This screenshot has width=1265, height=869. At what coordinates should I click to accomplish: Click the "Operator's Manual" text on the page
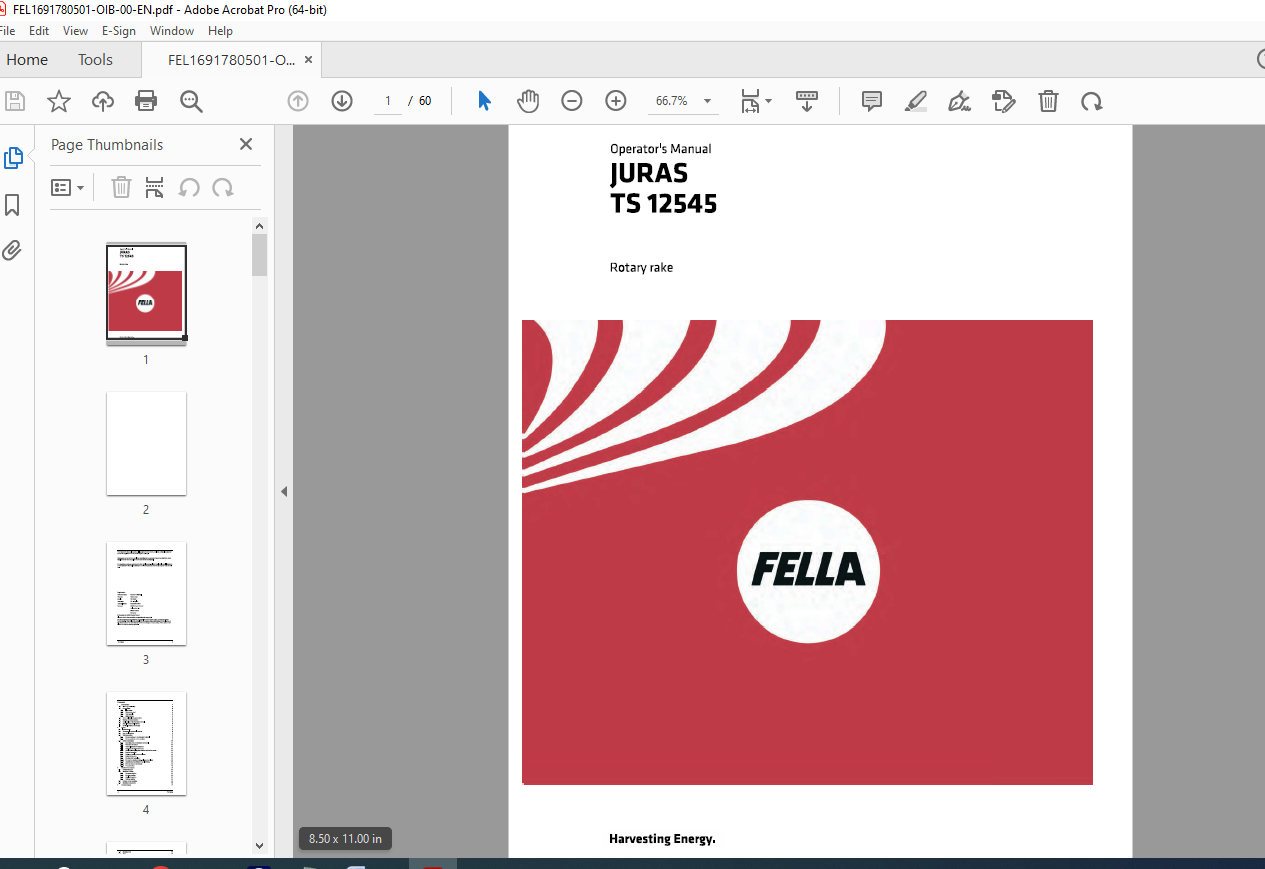tap(661, 149)
